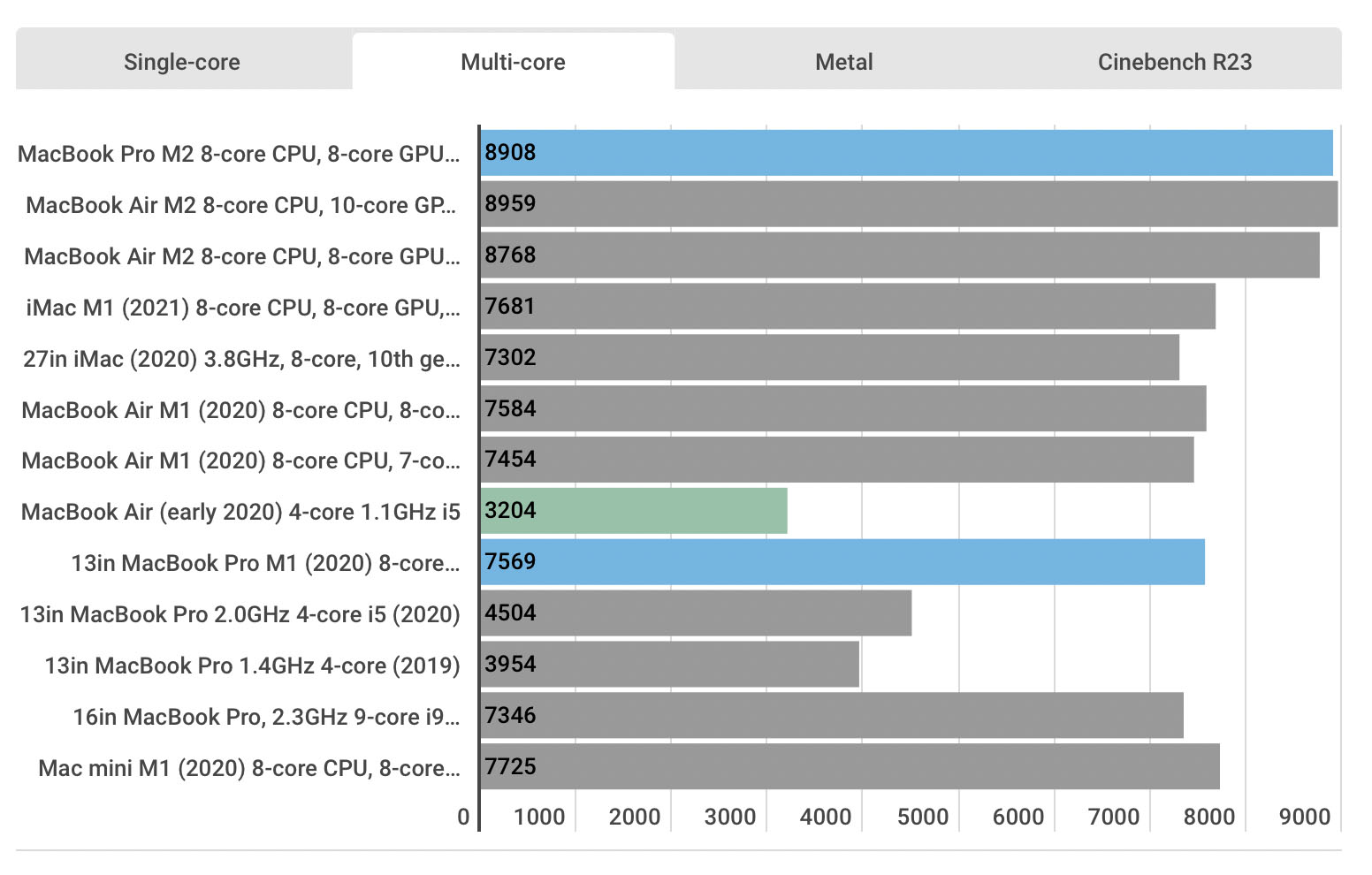Select the Multi-core tab

tap(514, 62)
